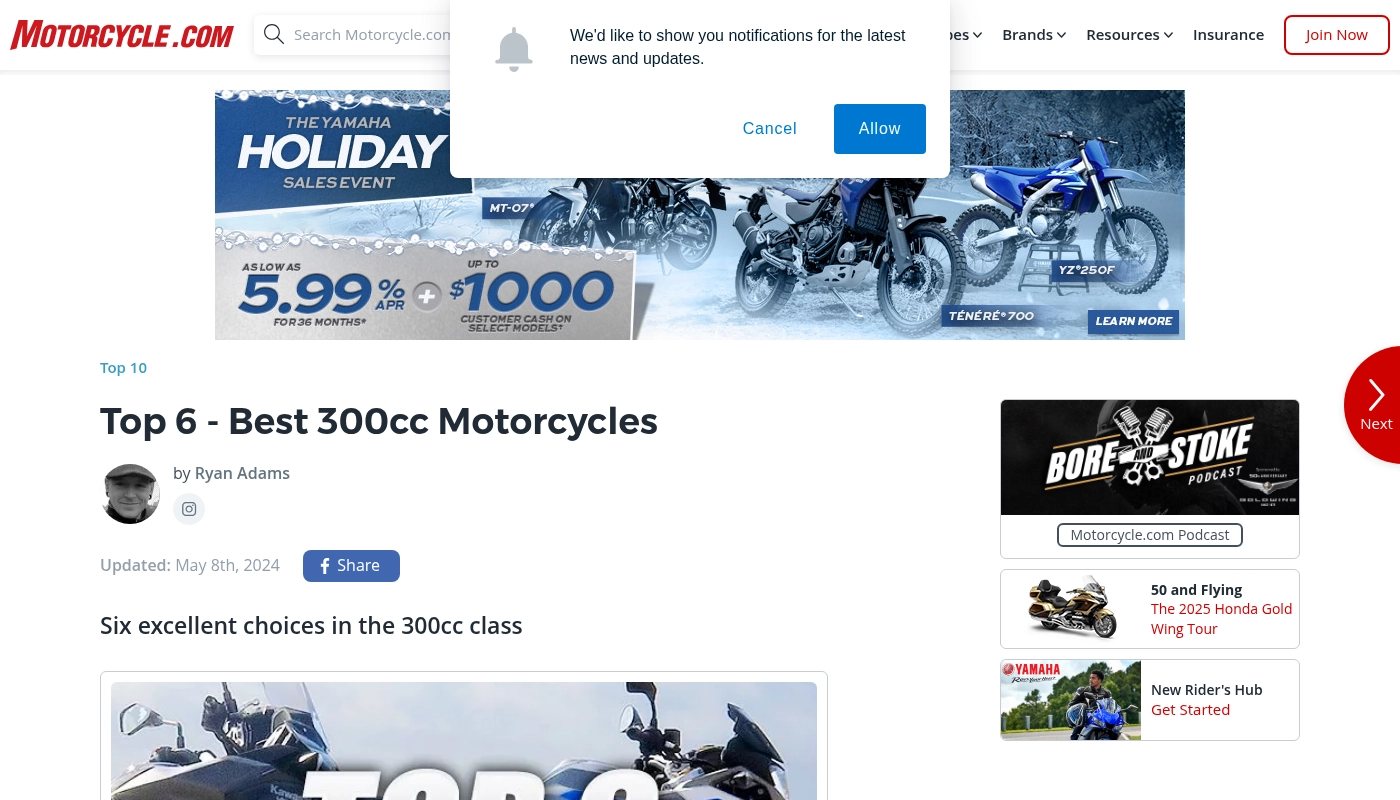The width and height of the screenshot is (1400, 800).
Task: Open the 2025 Honda Gold Wing Tour link
Action: pyautogui.click(x=1221, y=619)
